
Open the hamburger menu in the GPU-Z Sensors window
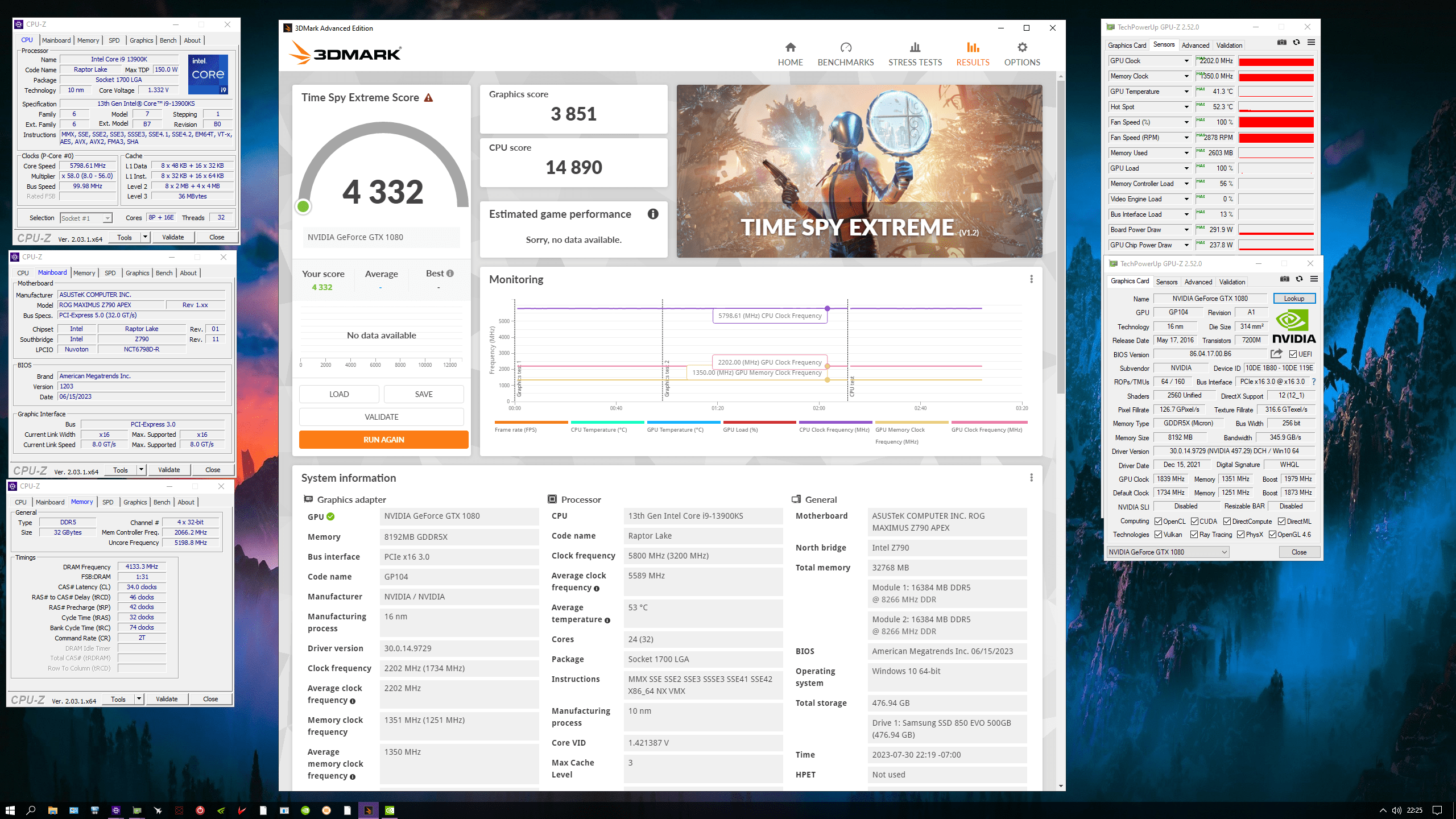tap(1311, 42)
